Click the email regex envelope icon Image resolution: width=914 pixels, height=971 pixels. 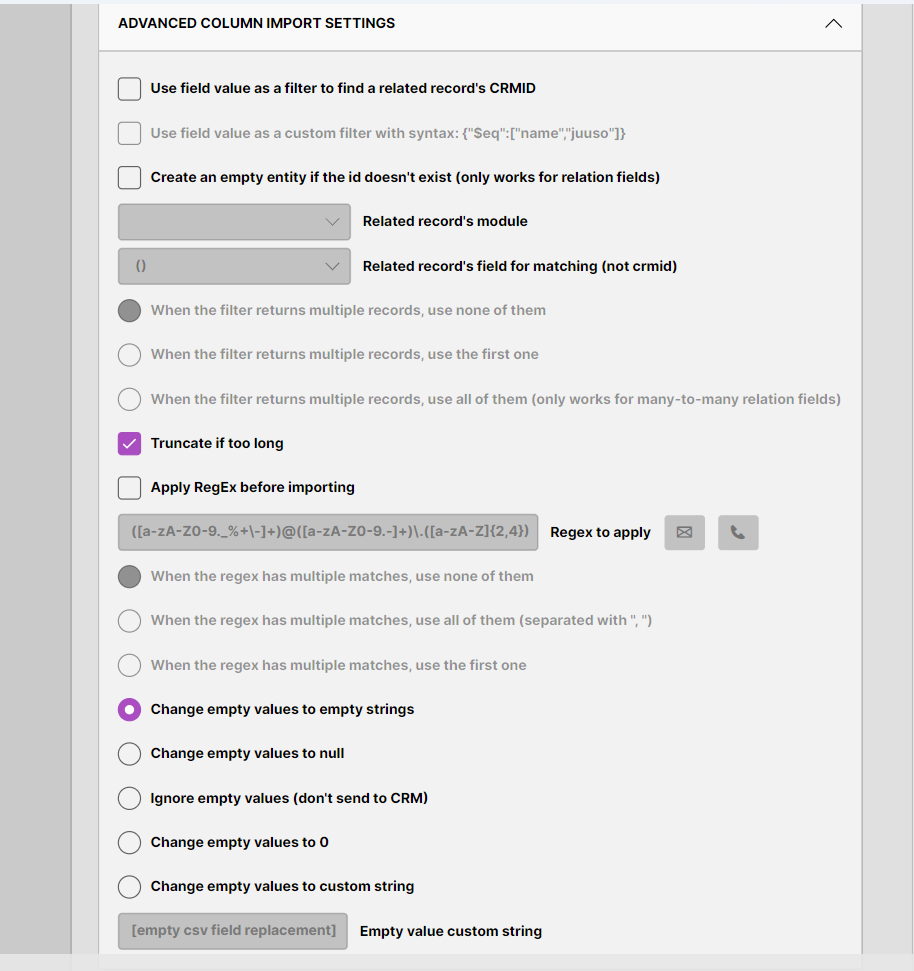pyautogui.click(x=684, y=532)
